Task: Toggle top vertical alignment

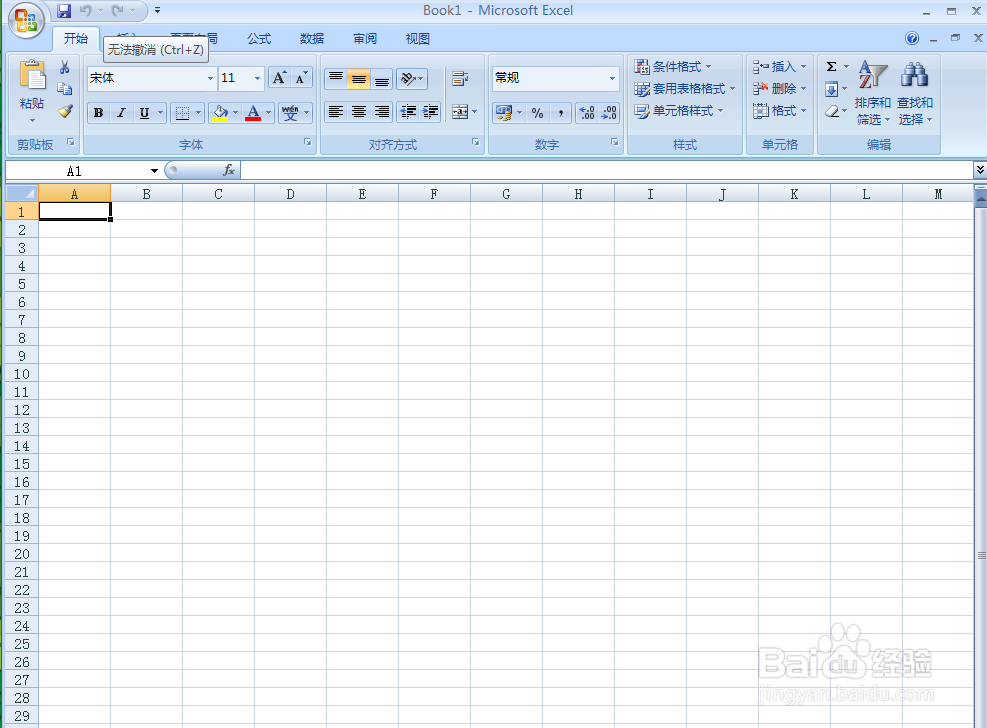Action: [x=336, y=79]
